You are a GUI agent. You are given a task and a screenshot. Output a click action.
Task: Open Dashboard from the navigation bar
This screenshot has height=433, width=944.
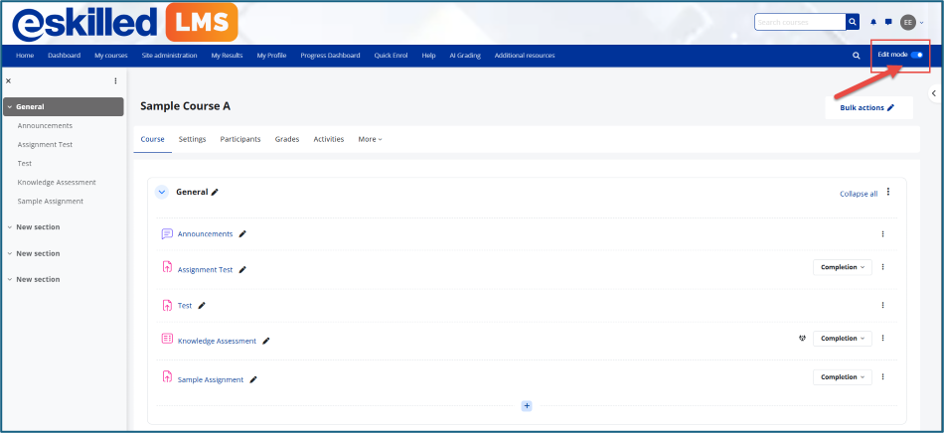(x=64, y=55)
